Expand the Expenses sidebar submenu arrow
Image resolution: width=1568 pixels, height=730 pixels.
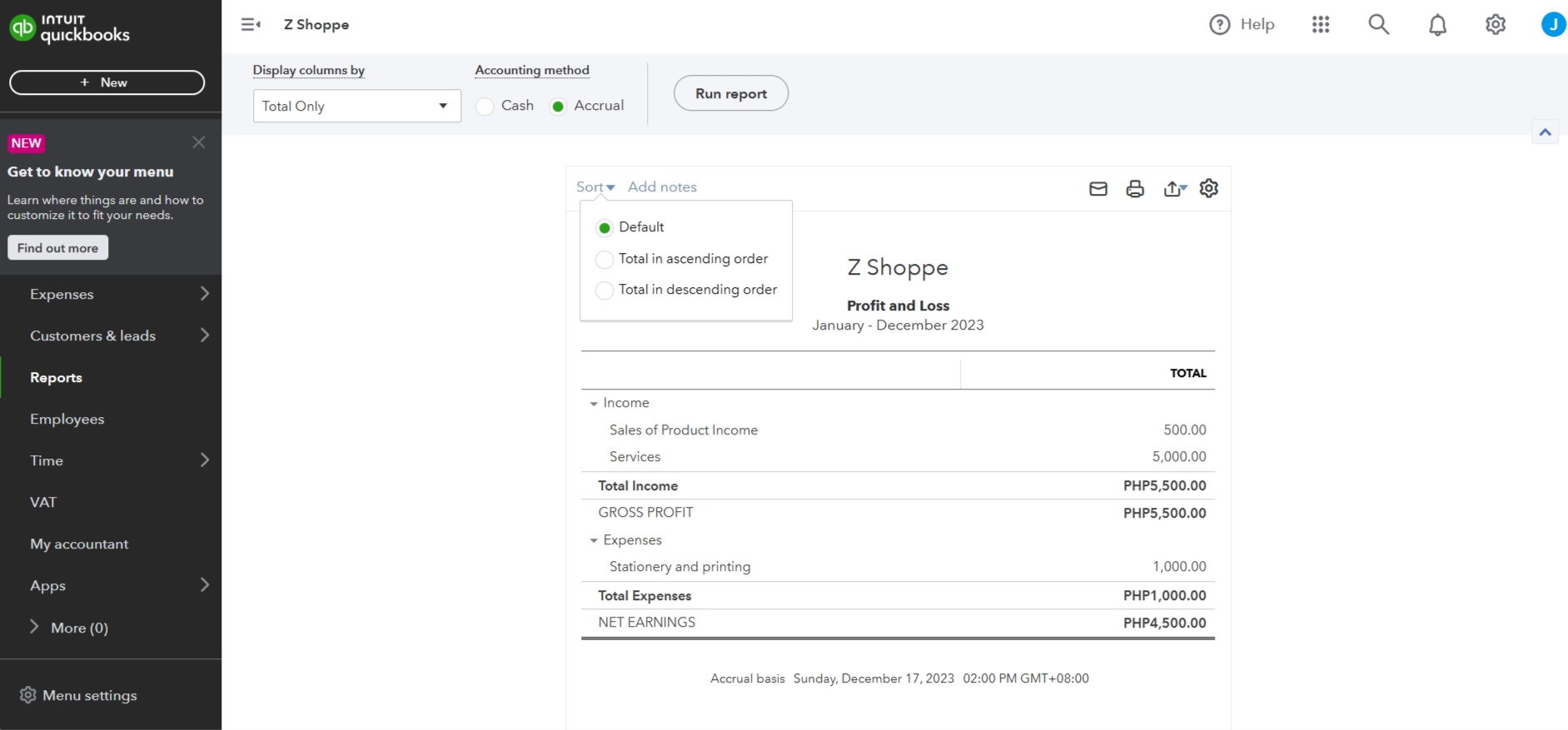coord(204,294)
